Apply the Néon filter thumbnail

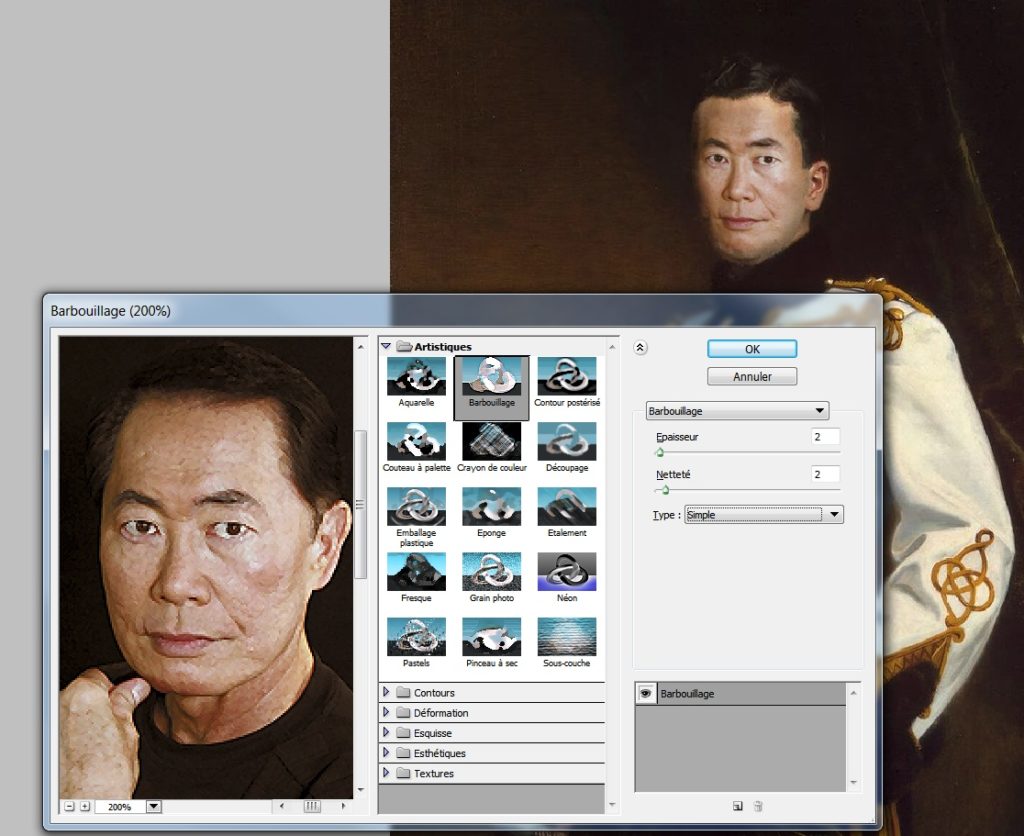pos(567,571)
